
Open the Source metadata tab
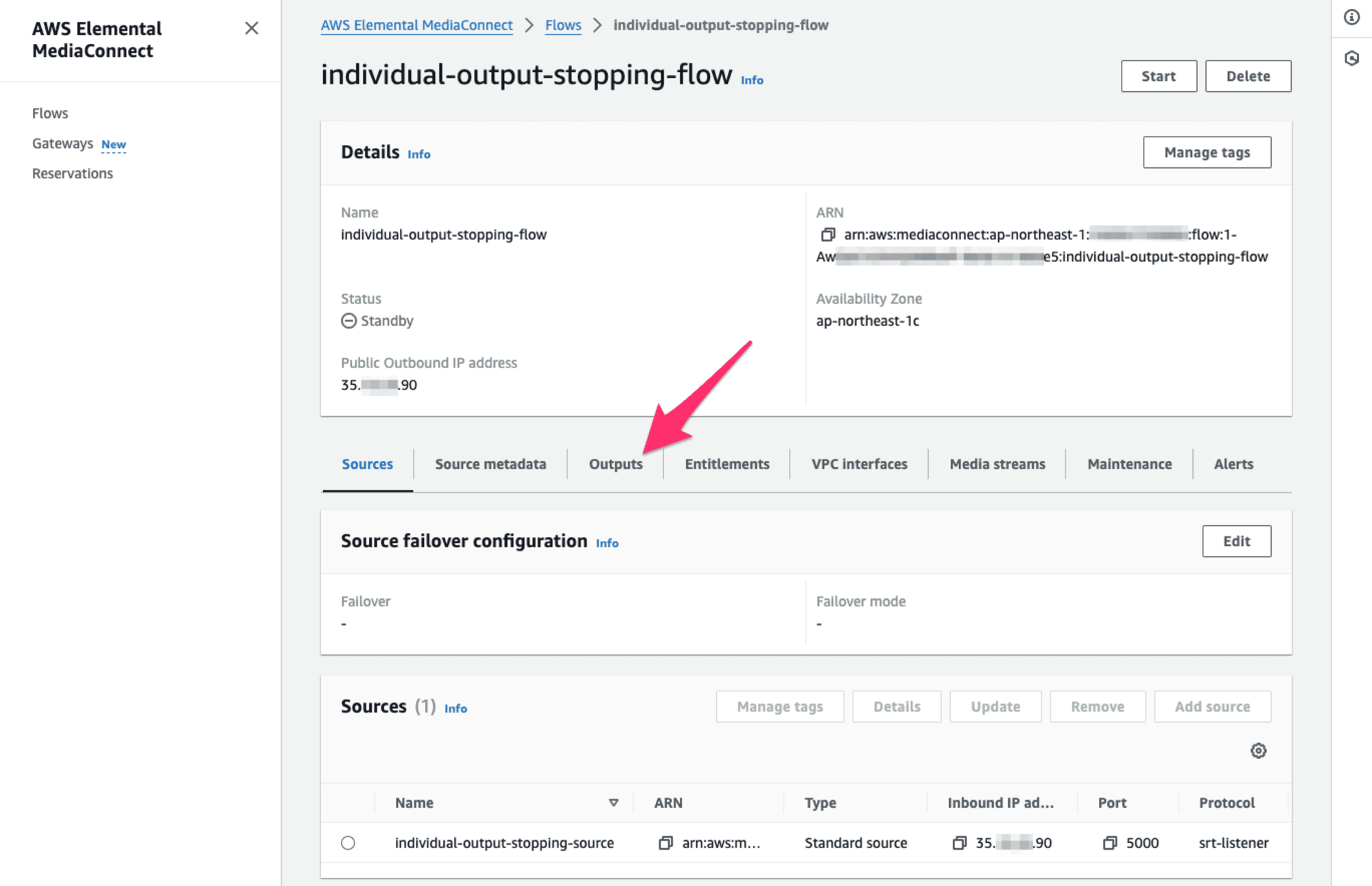[490, 464]
